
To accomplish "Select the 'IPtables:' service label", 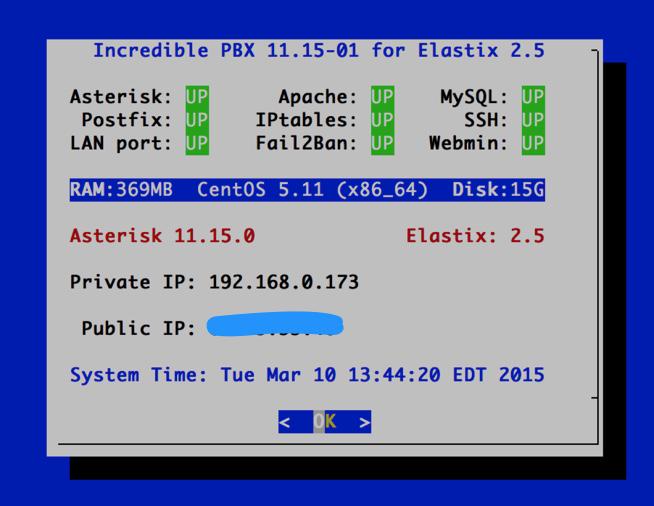I will (x=307, y=120).
